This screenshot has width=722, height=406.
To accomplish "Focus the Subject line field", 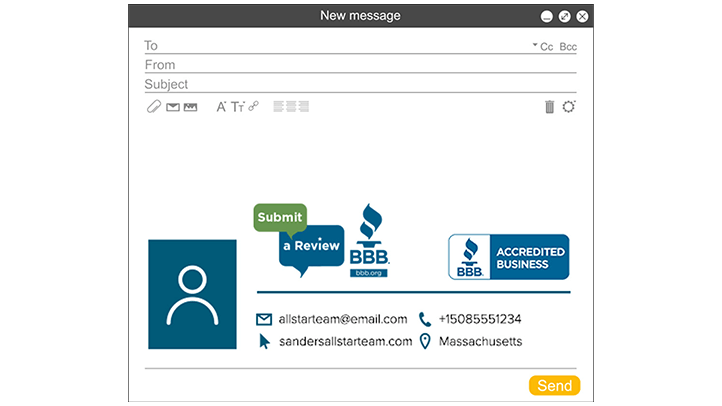I will tap(361, 84).
